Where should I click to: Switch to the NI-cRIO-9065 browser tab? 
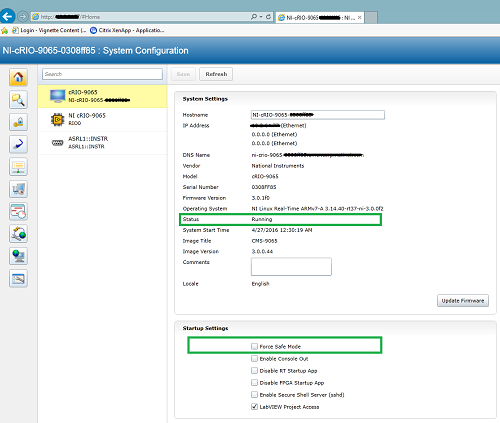320,17
